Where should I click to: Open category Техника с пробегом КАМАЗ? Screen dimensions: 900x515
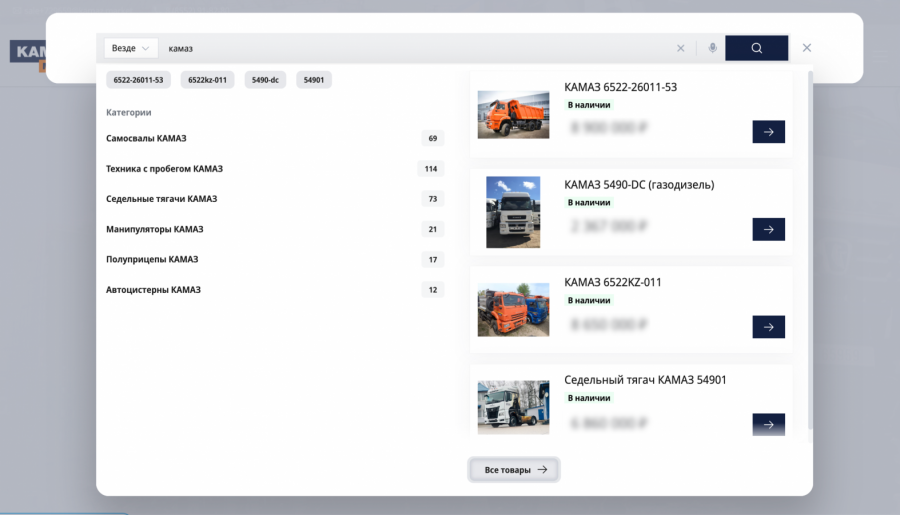click(164, 169)
